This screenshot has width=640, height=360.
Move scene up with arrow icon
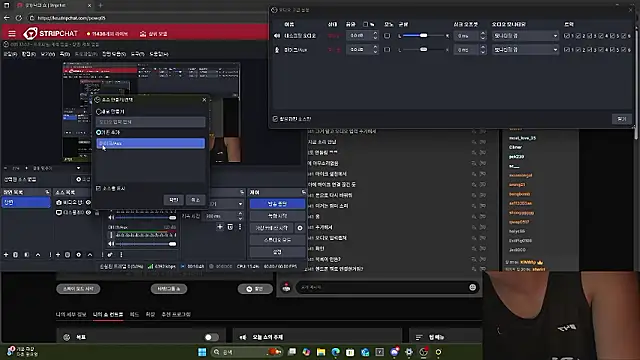pos(38,255)
